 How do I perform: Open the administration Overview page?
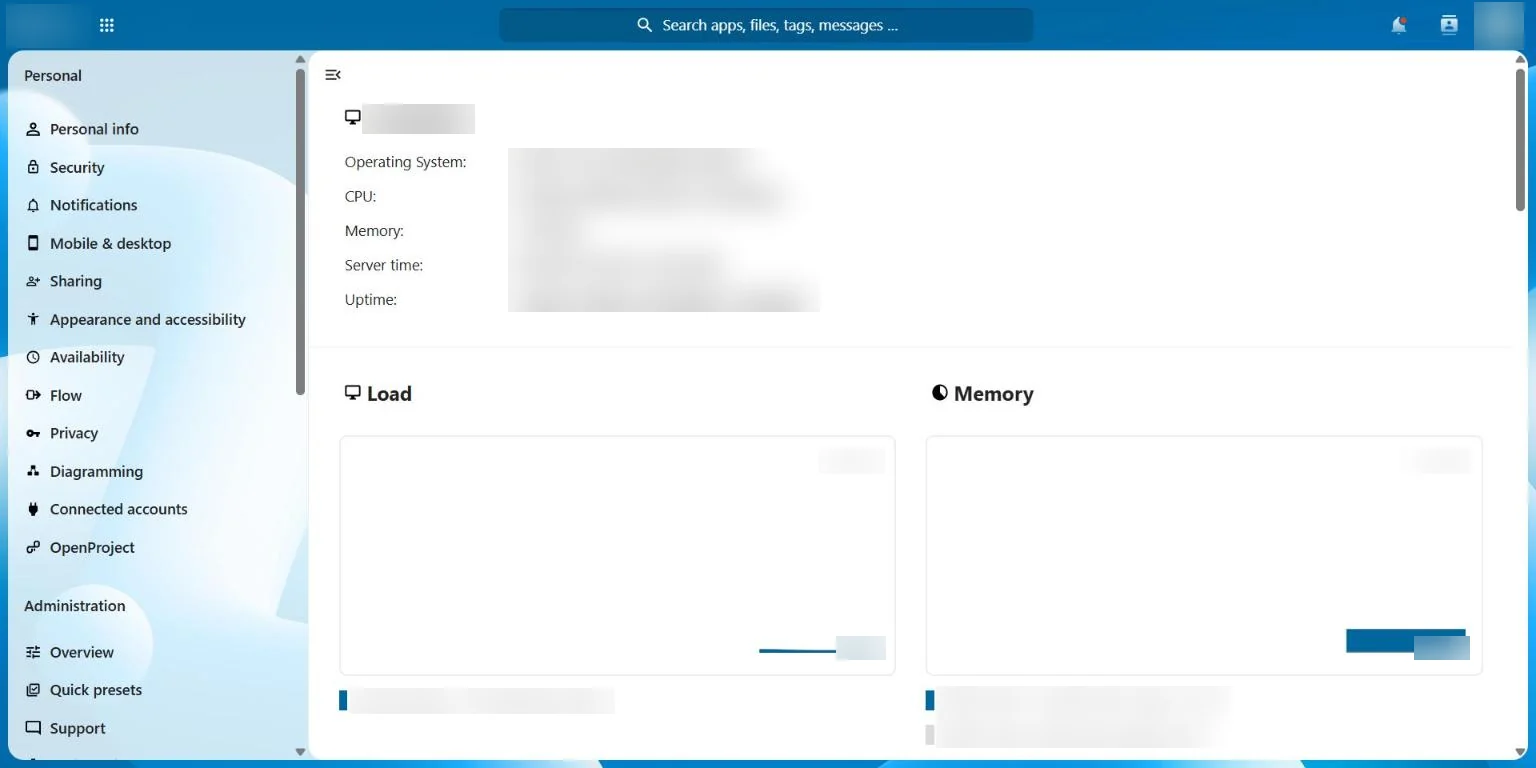[x=154, y=652]
